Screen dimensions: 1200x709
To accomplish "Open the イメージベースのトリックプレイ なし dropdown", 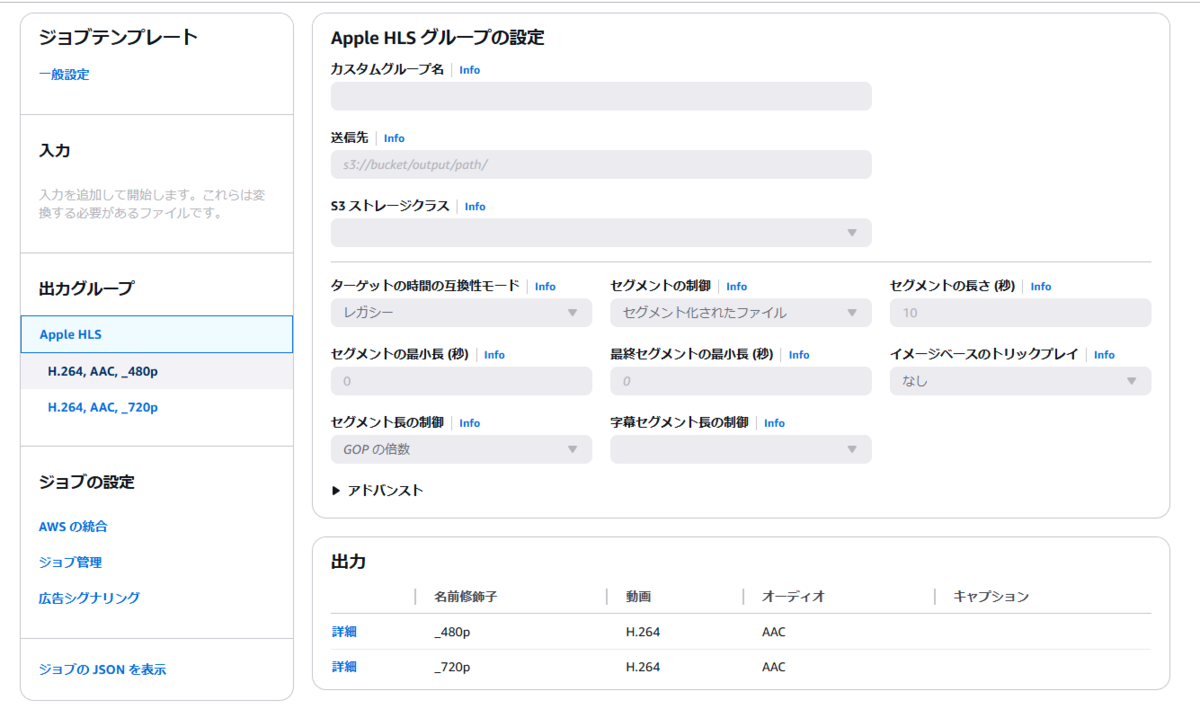I will coord(1020,381).
